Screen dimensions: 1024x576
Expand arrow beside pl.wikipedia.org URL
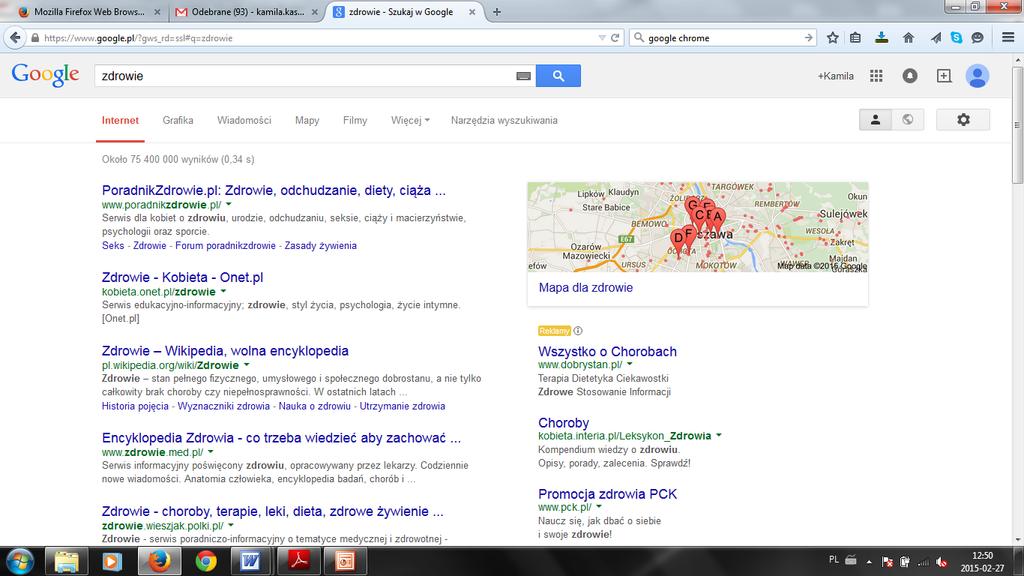pyautogui.click(x=246, y=365)
